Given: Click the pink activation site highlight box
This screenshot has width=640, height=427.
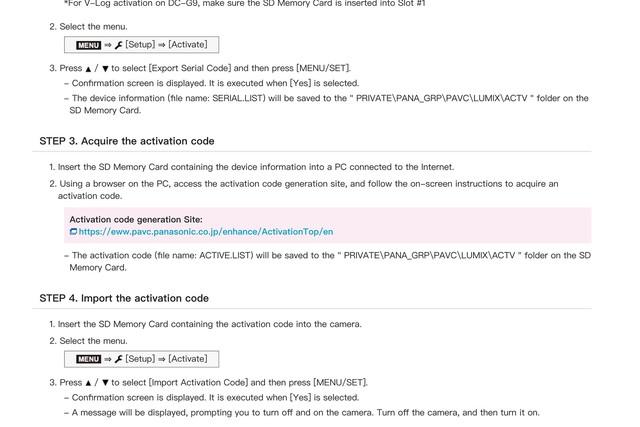Looking at the screenshot, I should [x=328, y=225].
